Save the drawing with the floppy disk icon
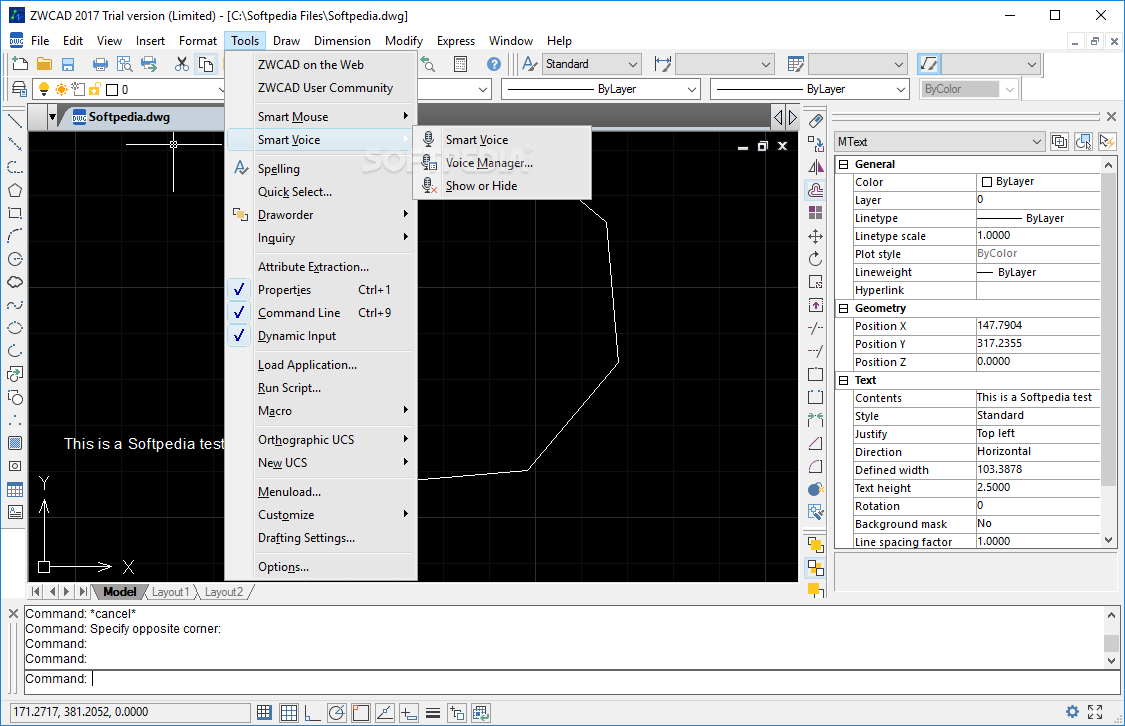Viewport: 1125px width, 726px height. click(x=68, y=64)
